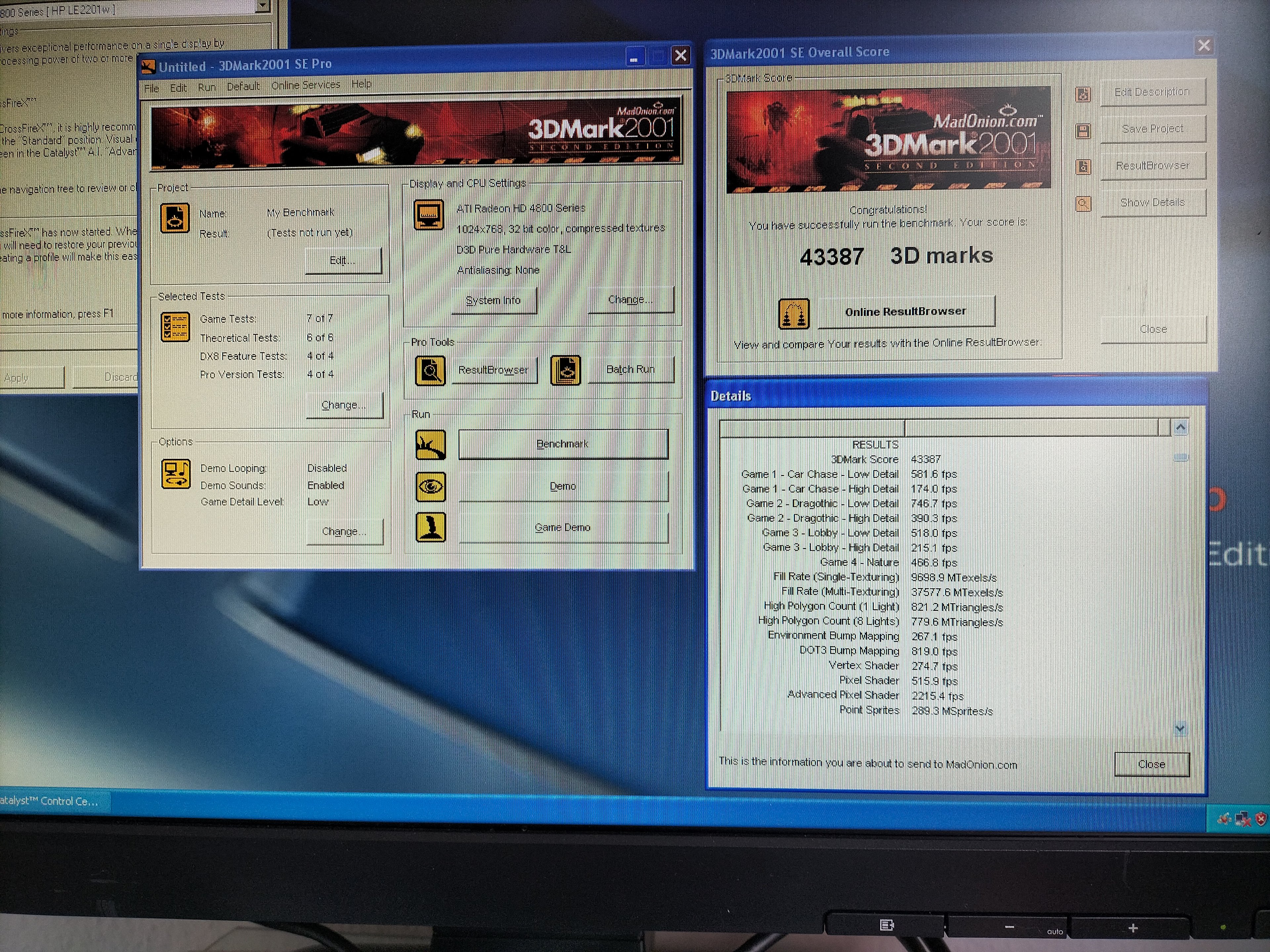This screenshot has width=1270, height=952.
Task: Click the Benchmark run icon
Action: 431,445
